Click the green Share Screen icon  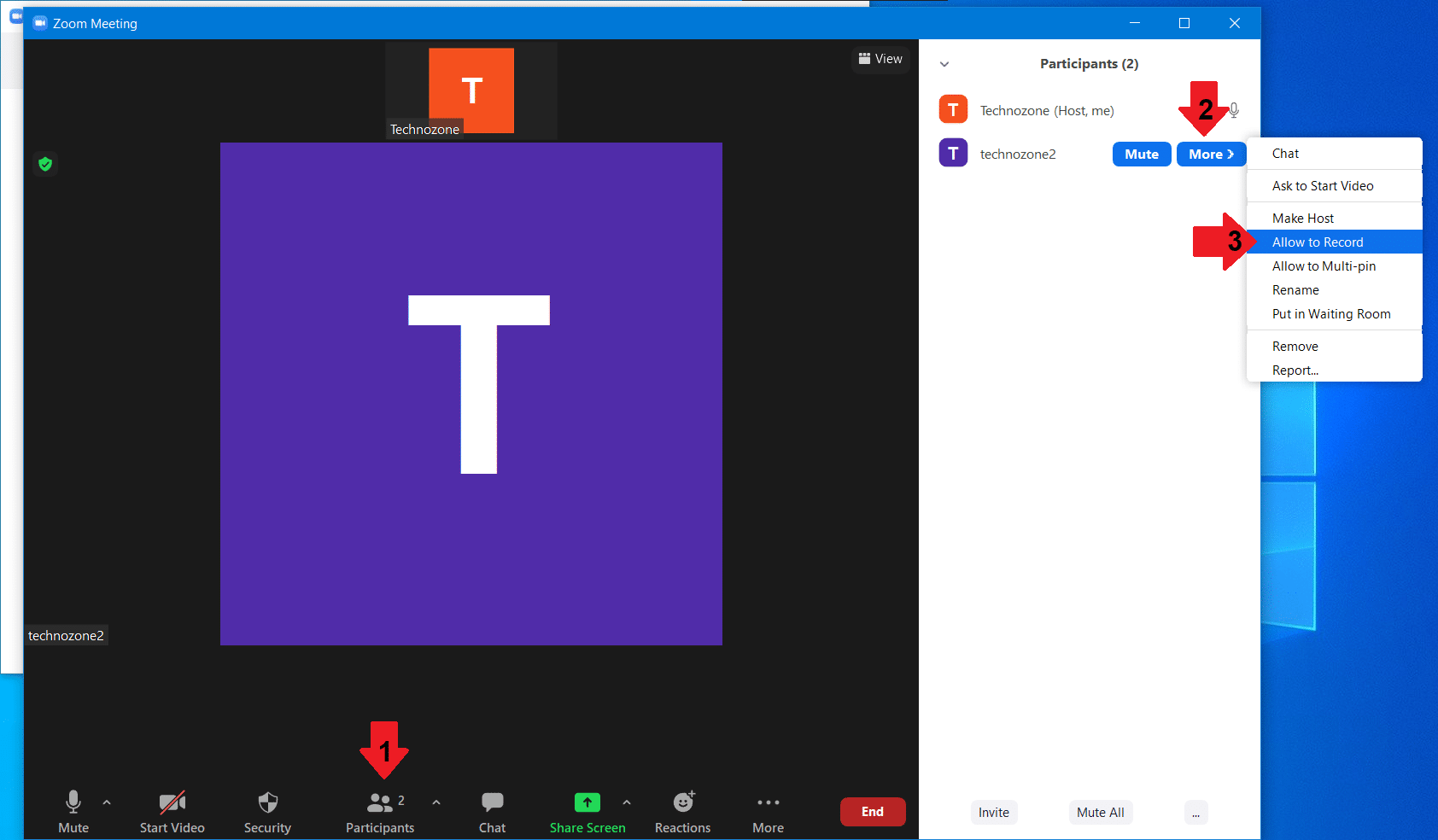click(587, 803)
